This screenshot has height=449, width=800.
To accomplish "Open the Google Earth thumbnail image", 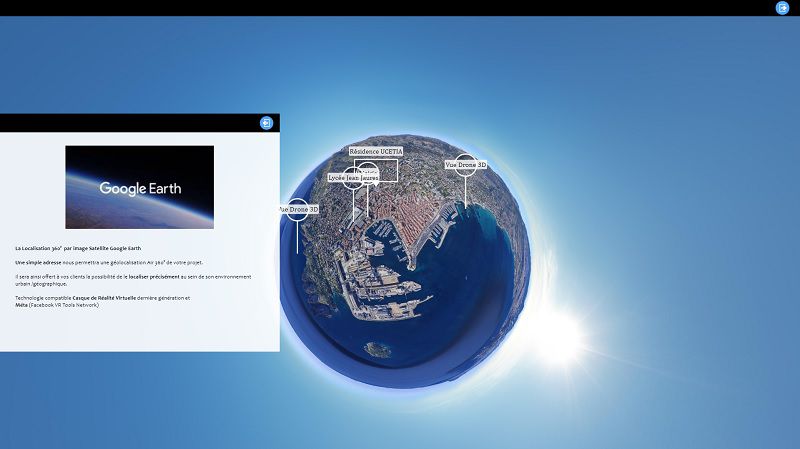I will click(x=139, y=187).
